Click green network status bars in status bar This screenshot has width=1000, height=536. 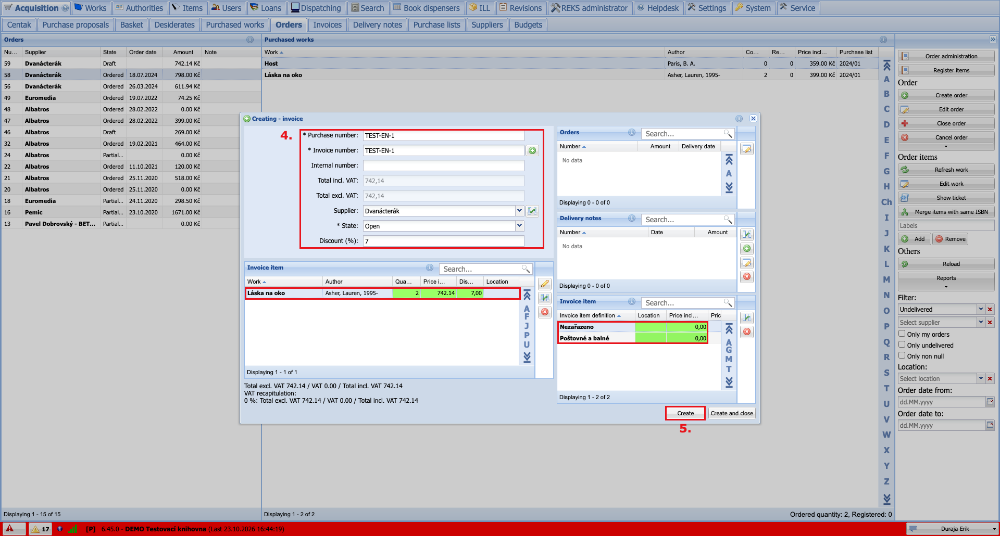72,528
